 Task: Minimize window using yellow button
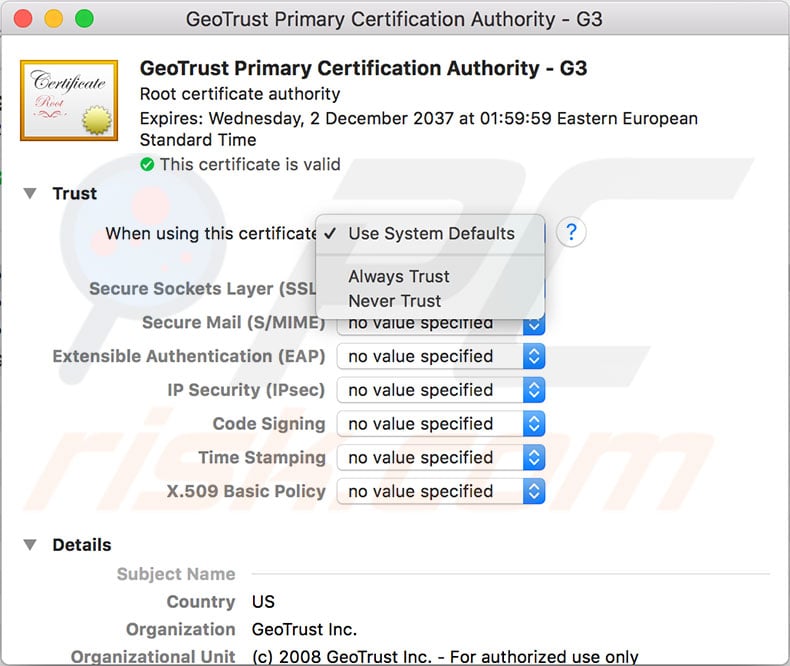pyautogui.click(x=54, y=19)
